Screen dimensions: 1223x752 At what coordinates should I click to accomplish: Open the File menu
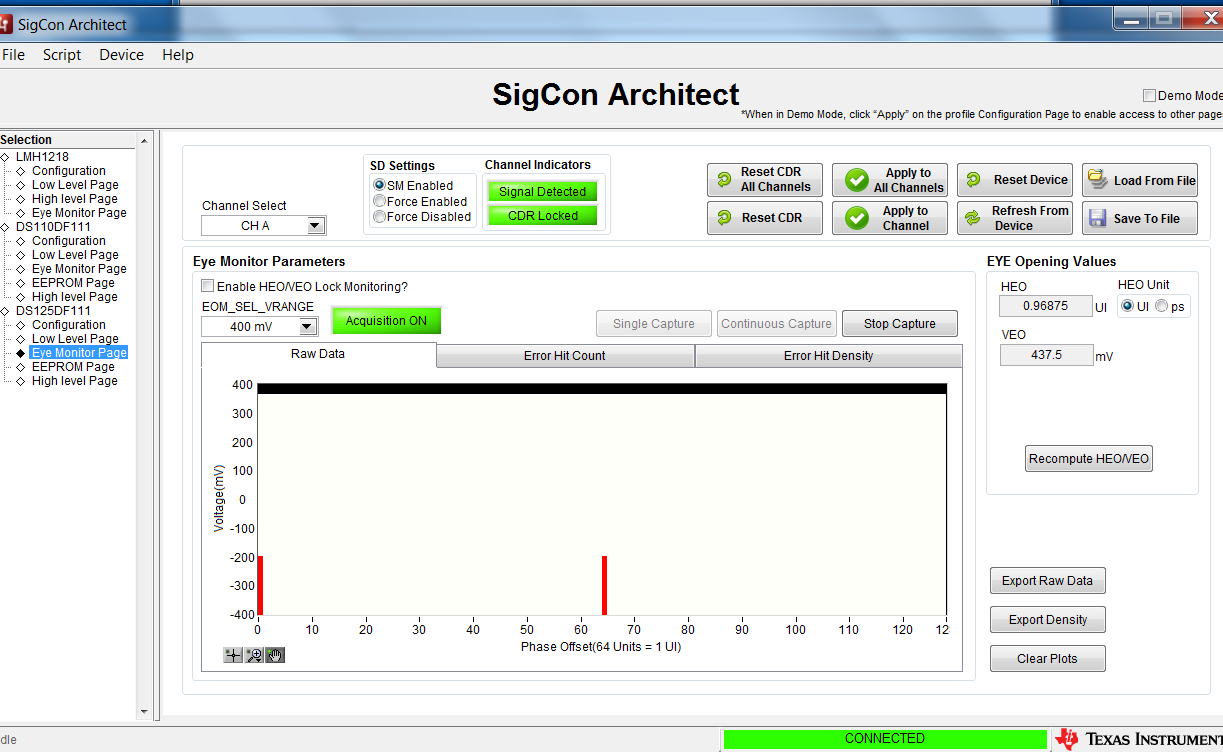point(13,55)
